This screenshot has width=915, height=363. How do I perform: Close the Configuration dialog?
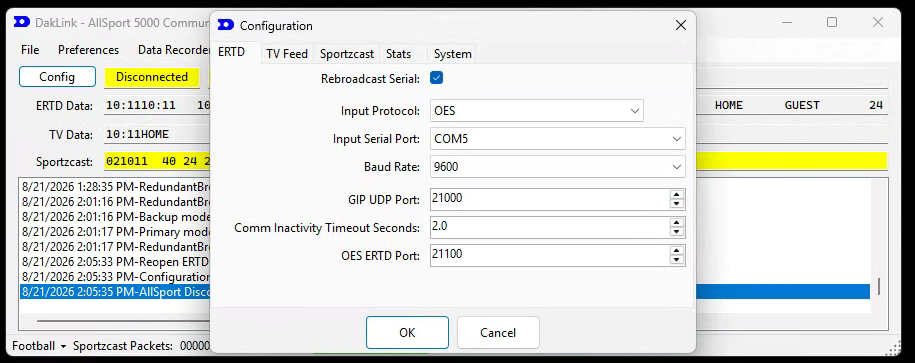680,25
